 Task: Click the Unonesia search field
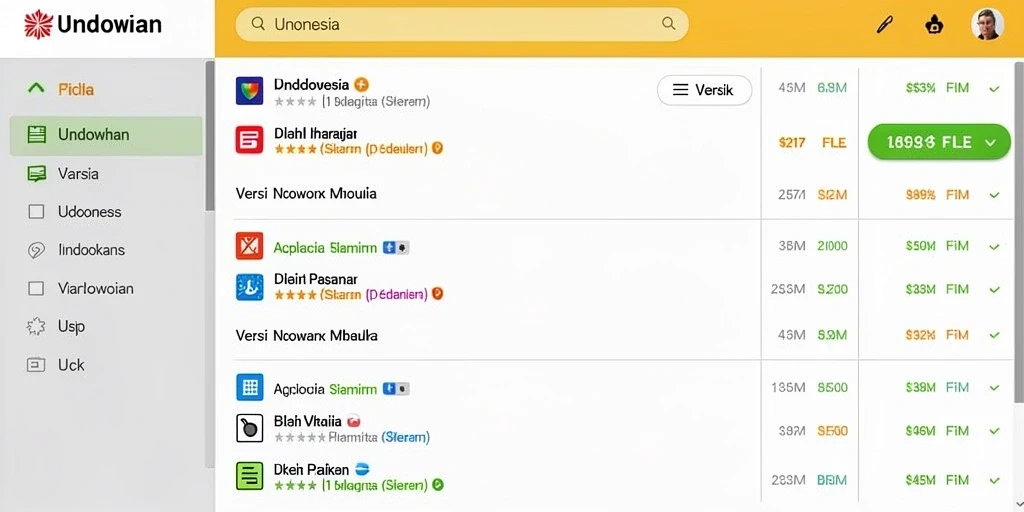[x=462, y=24]
